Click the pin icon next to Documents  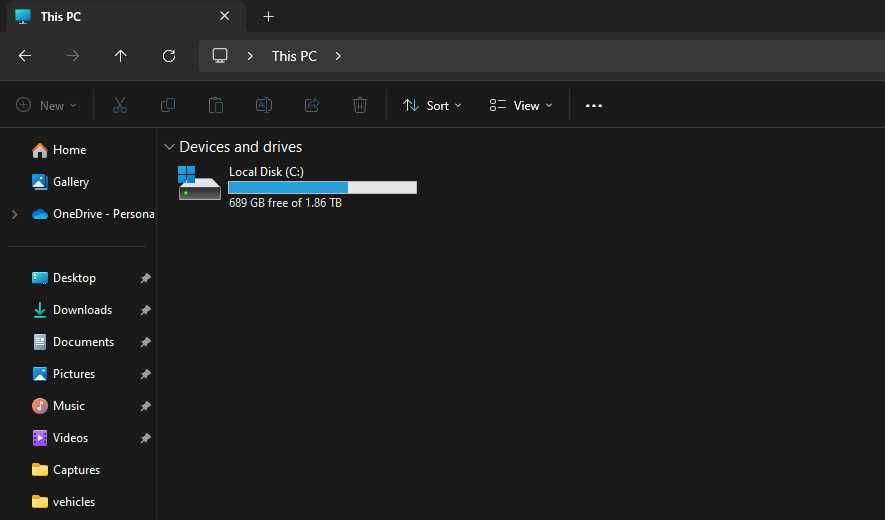click(x=145, y=342)
